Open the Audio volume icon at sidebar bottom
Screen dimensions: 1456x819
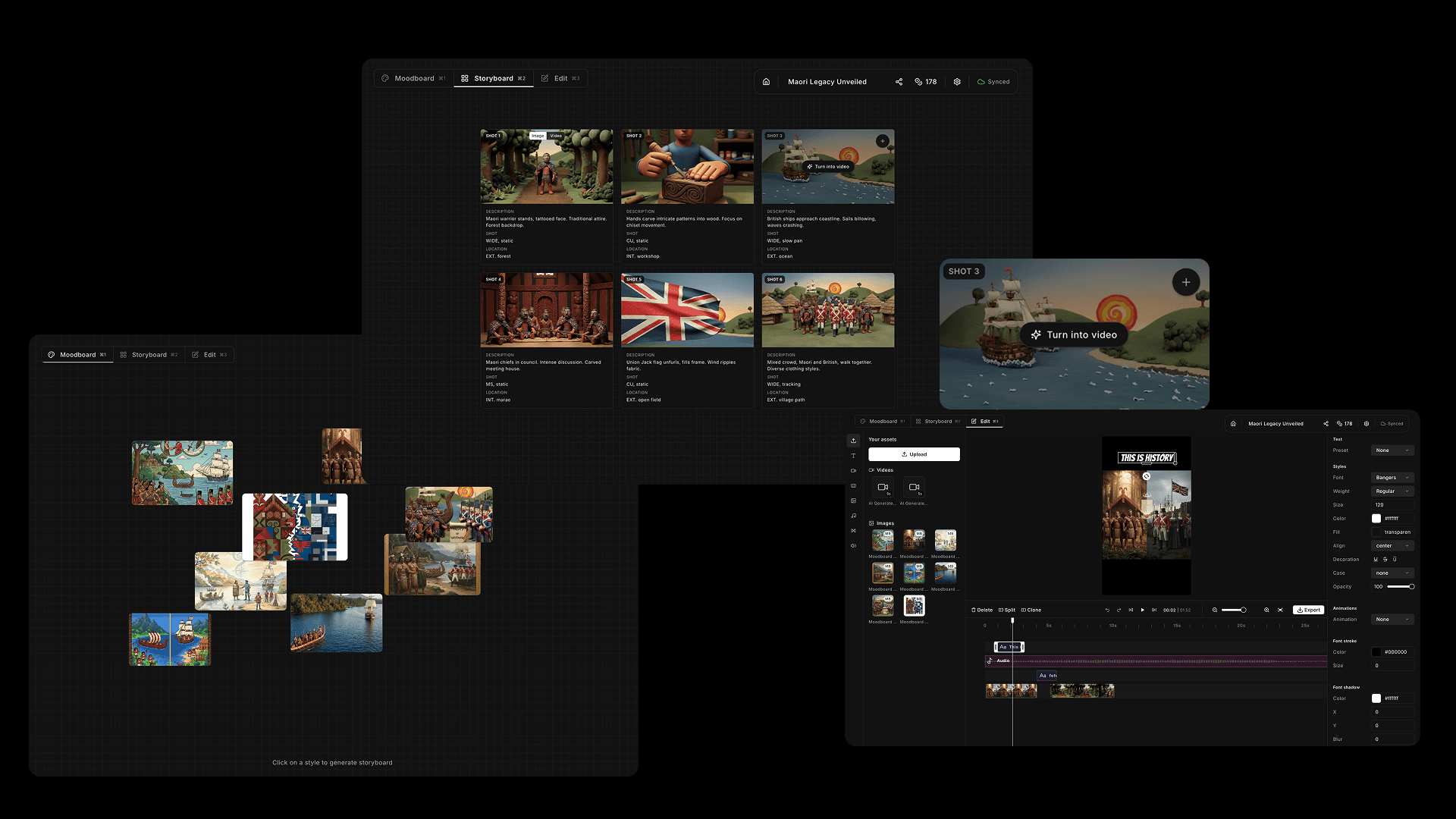(853, 545)
